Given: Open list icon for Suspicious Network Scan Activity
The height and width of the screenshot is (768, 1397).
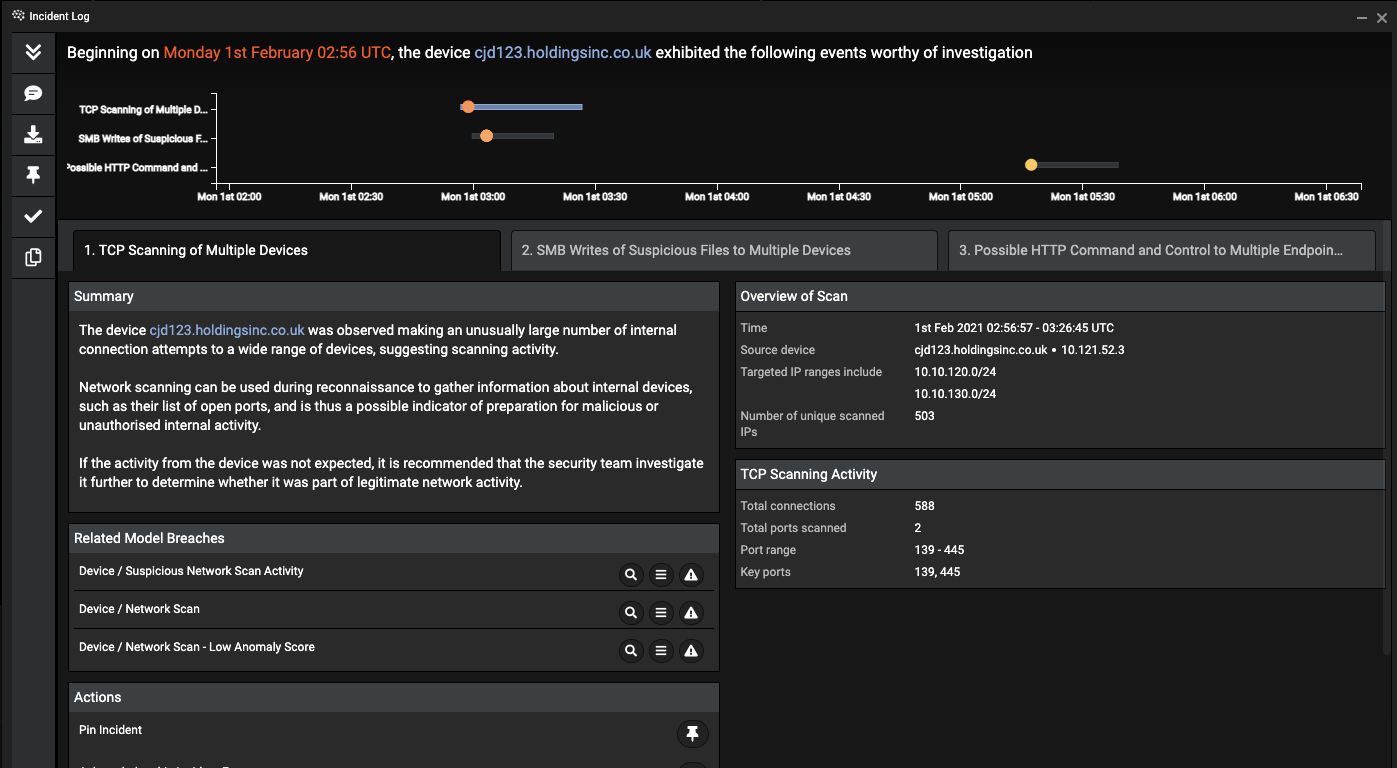Looking at the screenshot, I should click(661, 575).
